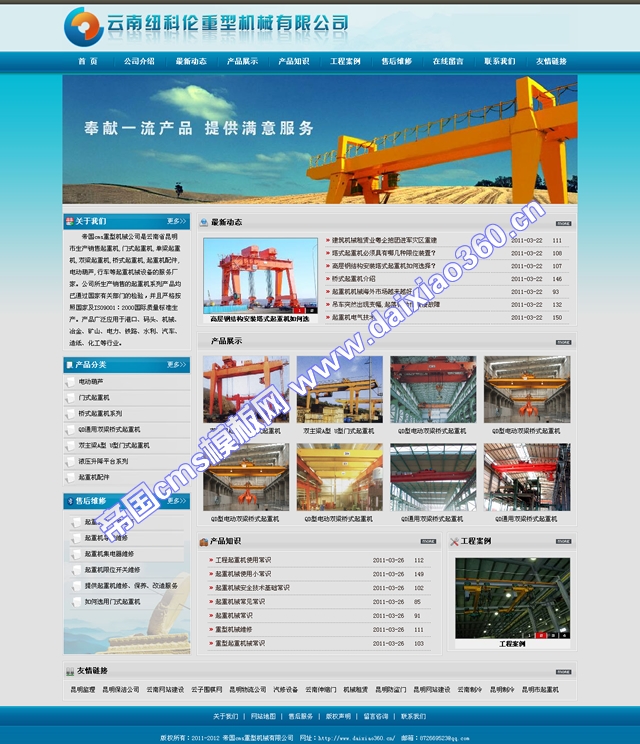Image resolution: width=640 pixels, height=744 pixels.
Task: Select the 联系我们 navigation menu item
Action: (499, 61)
